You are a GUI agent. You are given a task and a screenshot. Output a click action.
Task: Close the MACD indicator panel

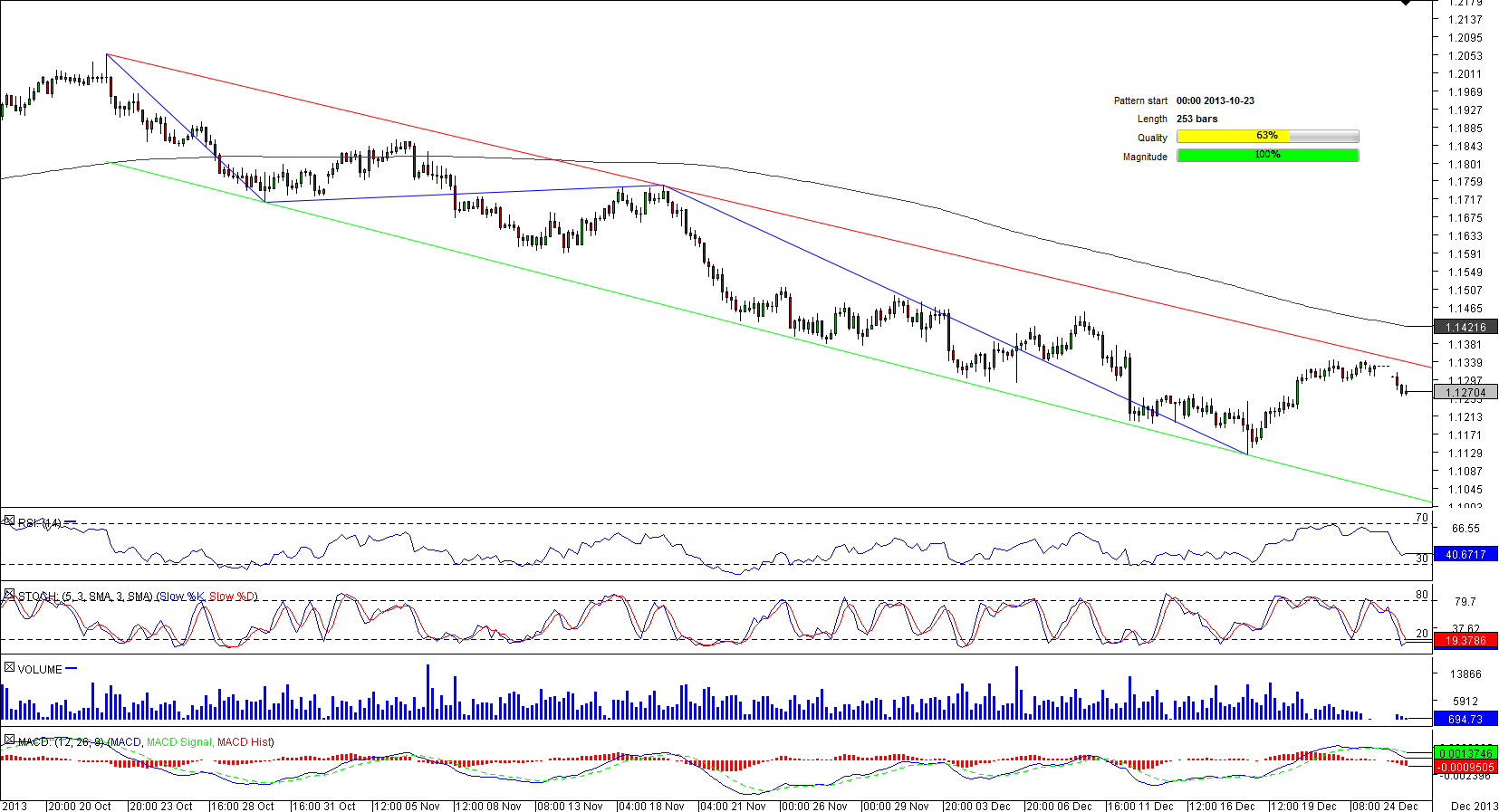tap(9, 740)
